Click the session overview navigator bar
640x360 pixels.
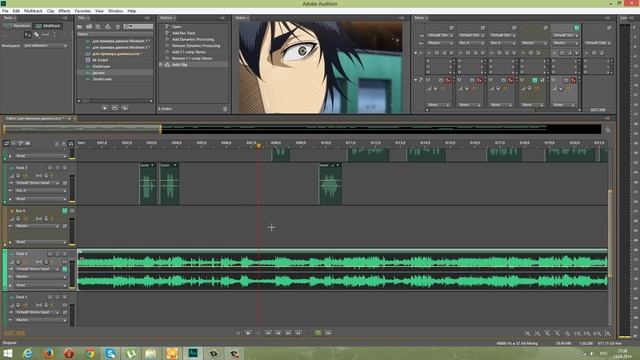tap(302, 129)
